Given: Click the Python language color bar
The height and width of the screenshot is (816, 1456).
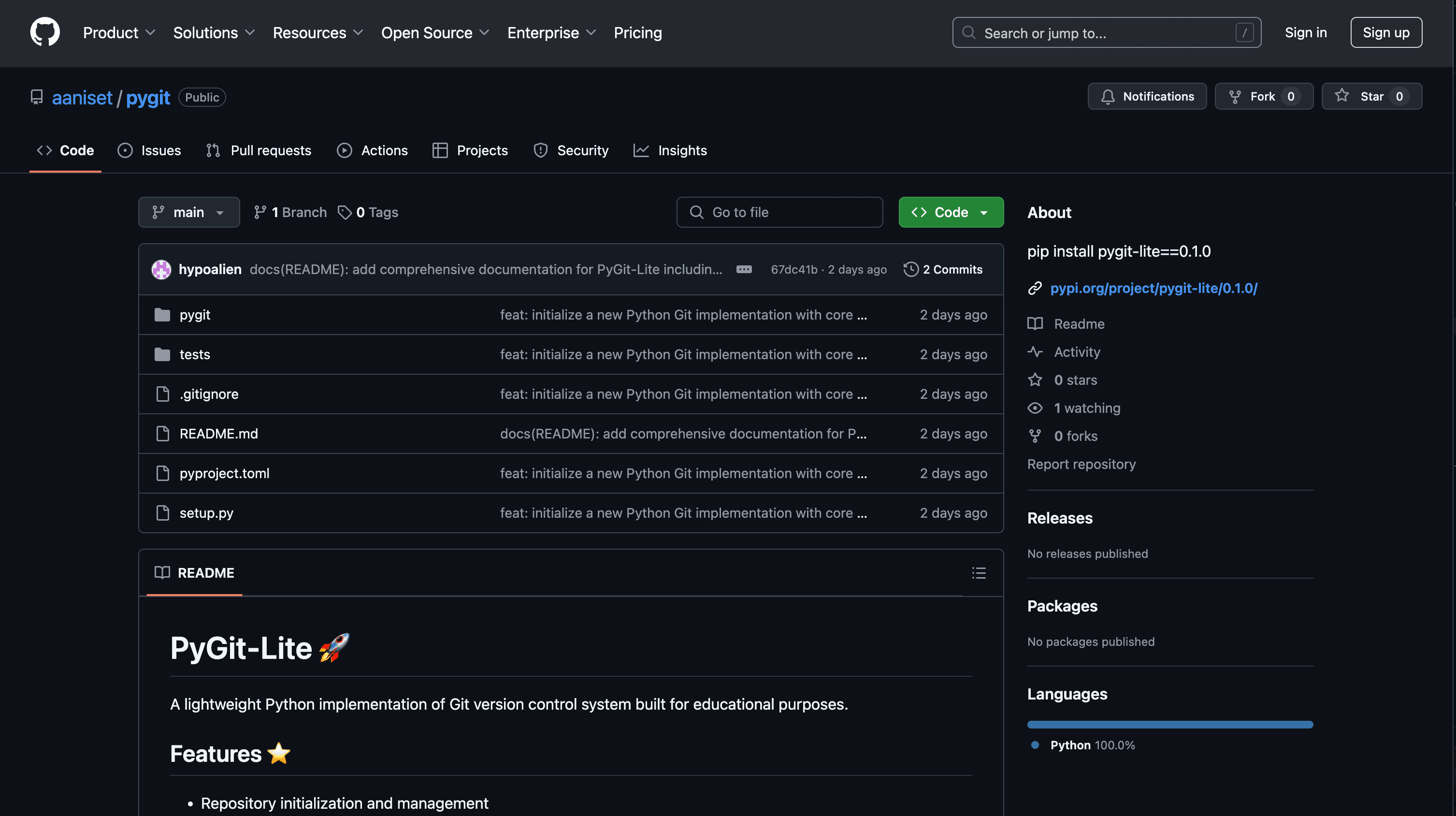Looking at the screenshot, I should (x=1169, y=724).
